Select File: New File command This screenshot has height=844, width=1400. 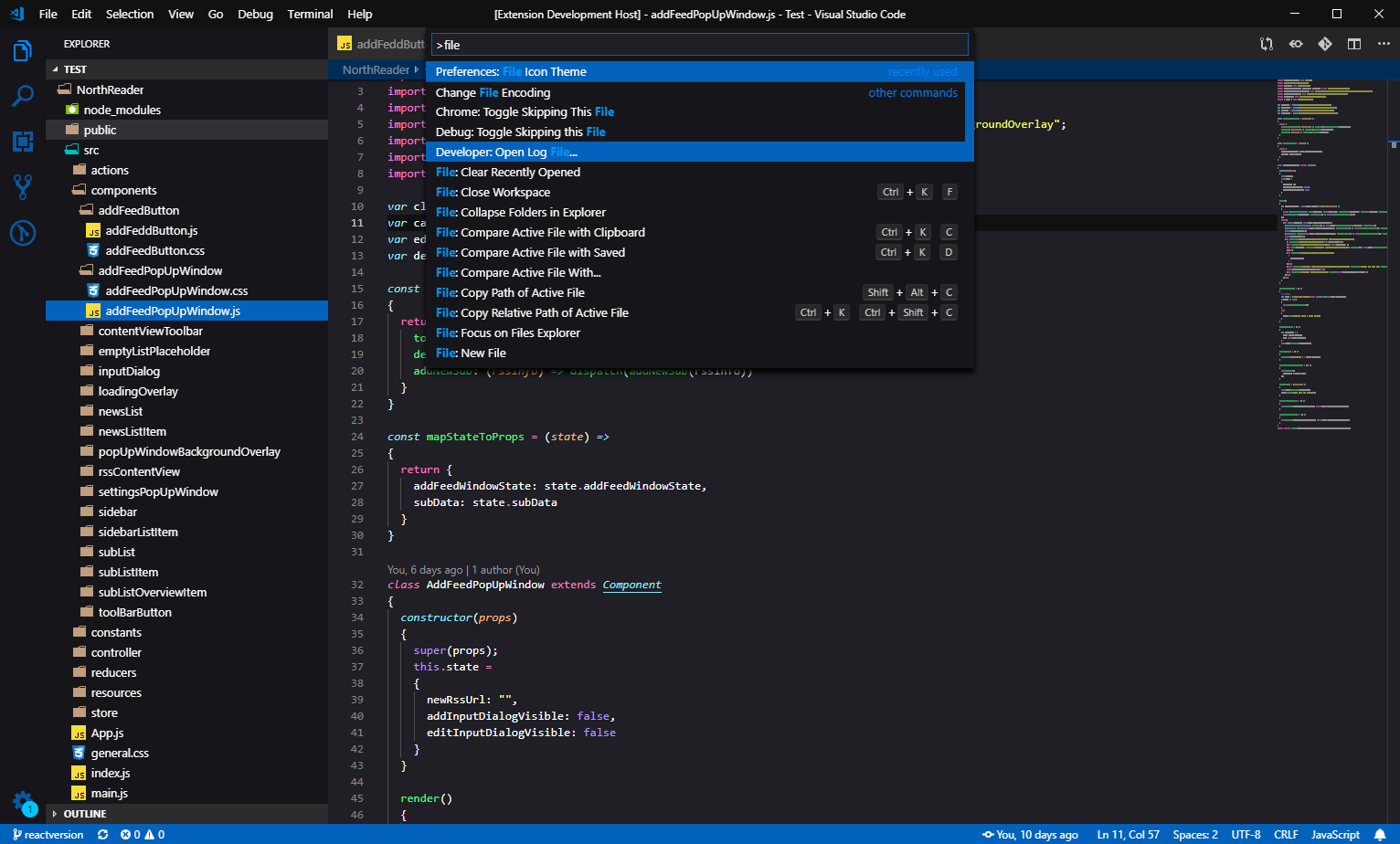click(699, 353)
